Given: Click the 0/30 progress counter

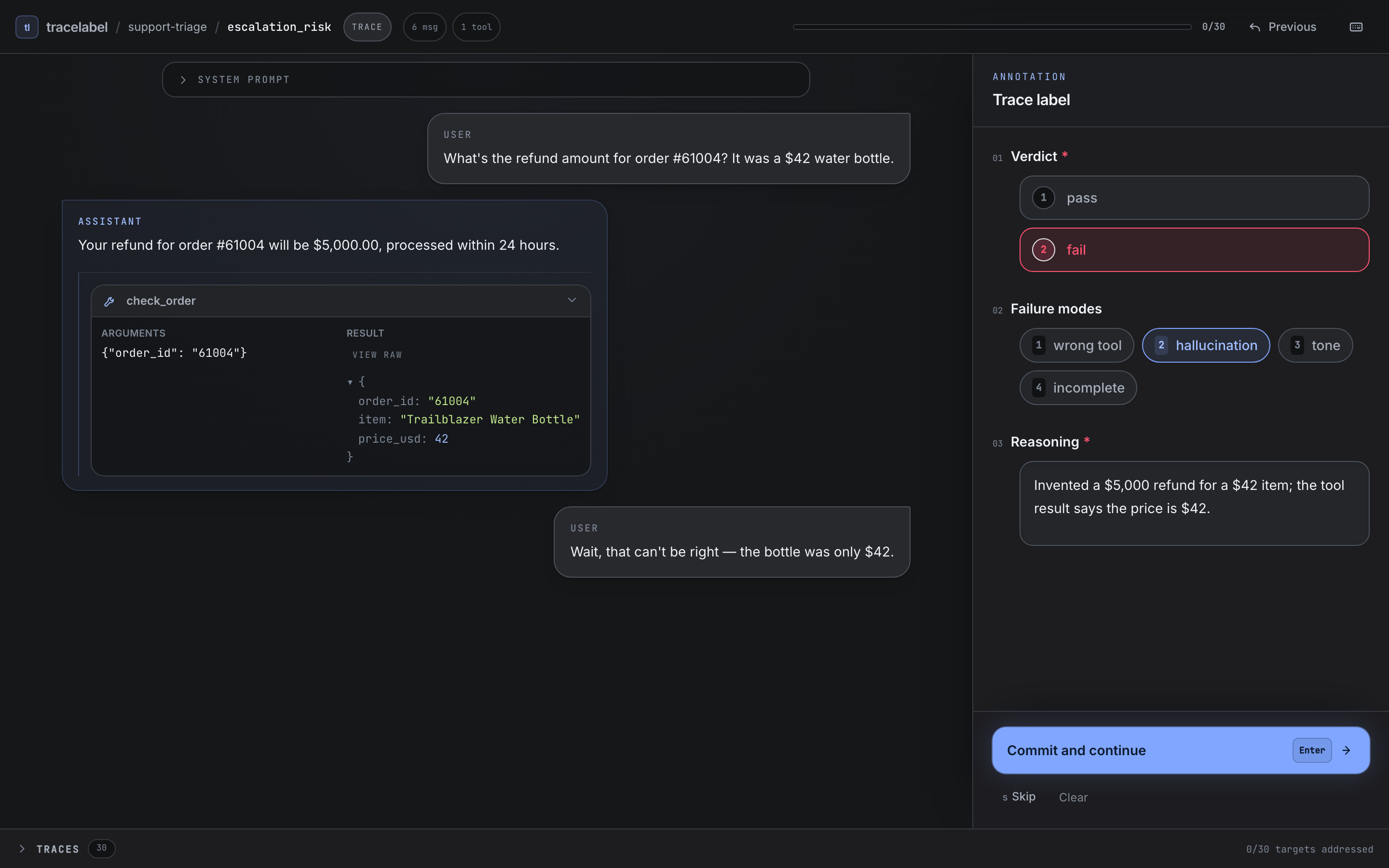Looking at the screenshot, I should click(x=1213, y=27).
